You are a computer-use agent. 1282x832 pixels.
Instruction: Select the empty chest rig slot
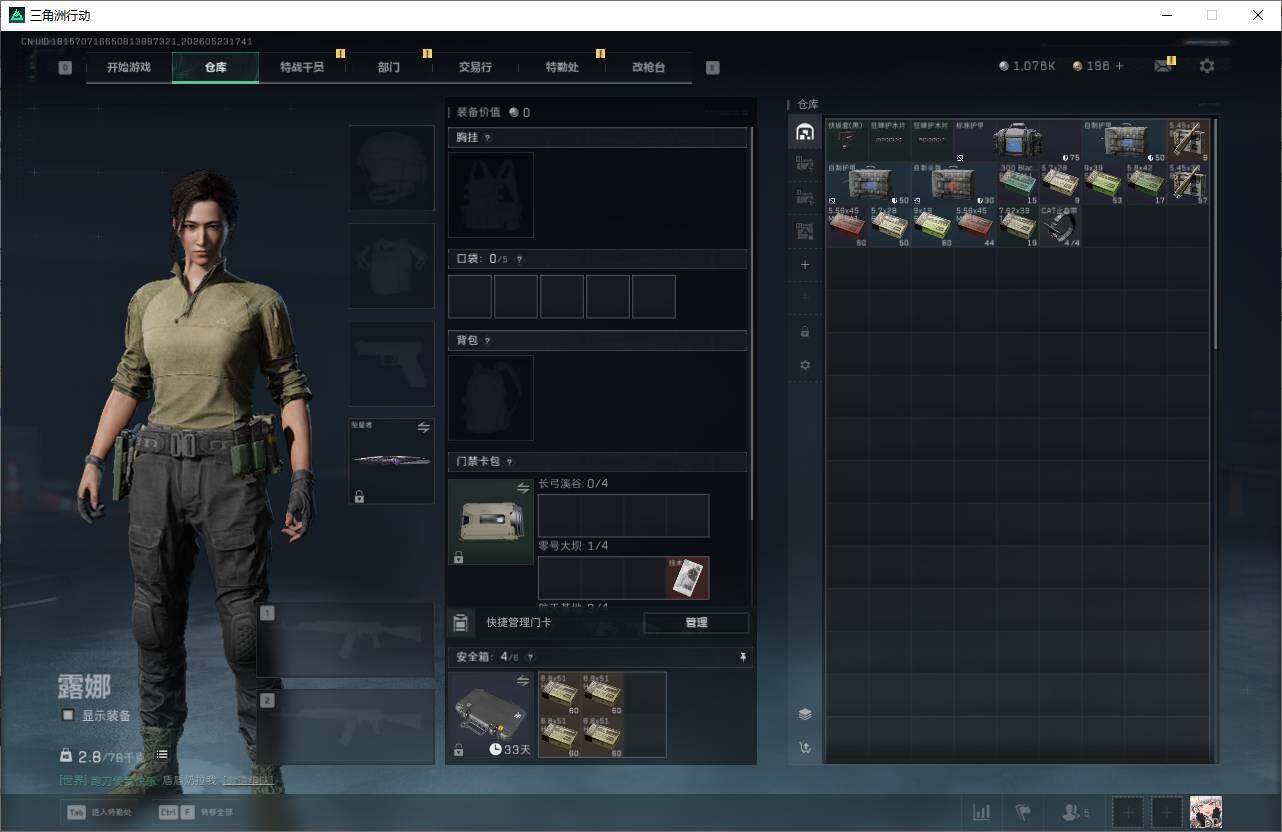click(491, 194)
